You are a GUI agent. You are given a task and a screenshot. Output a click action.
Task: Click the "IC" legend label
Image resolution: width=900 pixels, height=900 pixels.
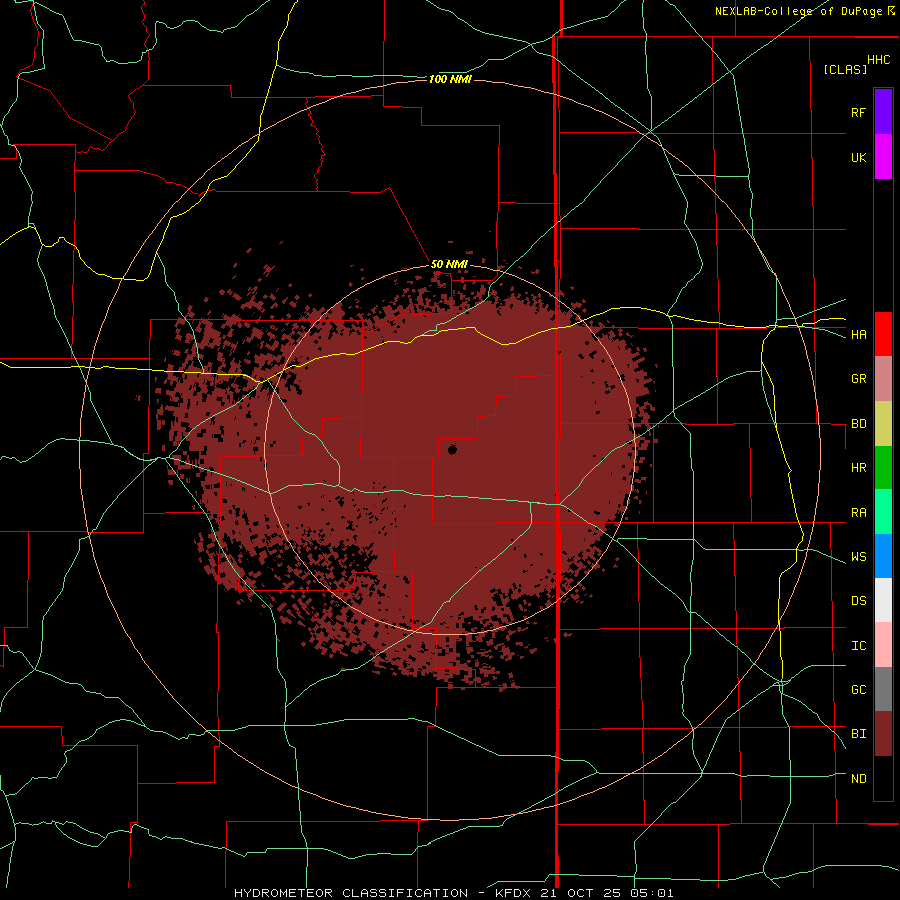(x=858, y=646)
